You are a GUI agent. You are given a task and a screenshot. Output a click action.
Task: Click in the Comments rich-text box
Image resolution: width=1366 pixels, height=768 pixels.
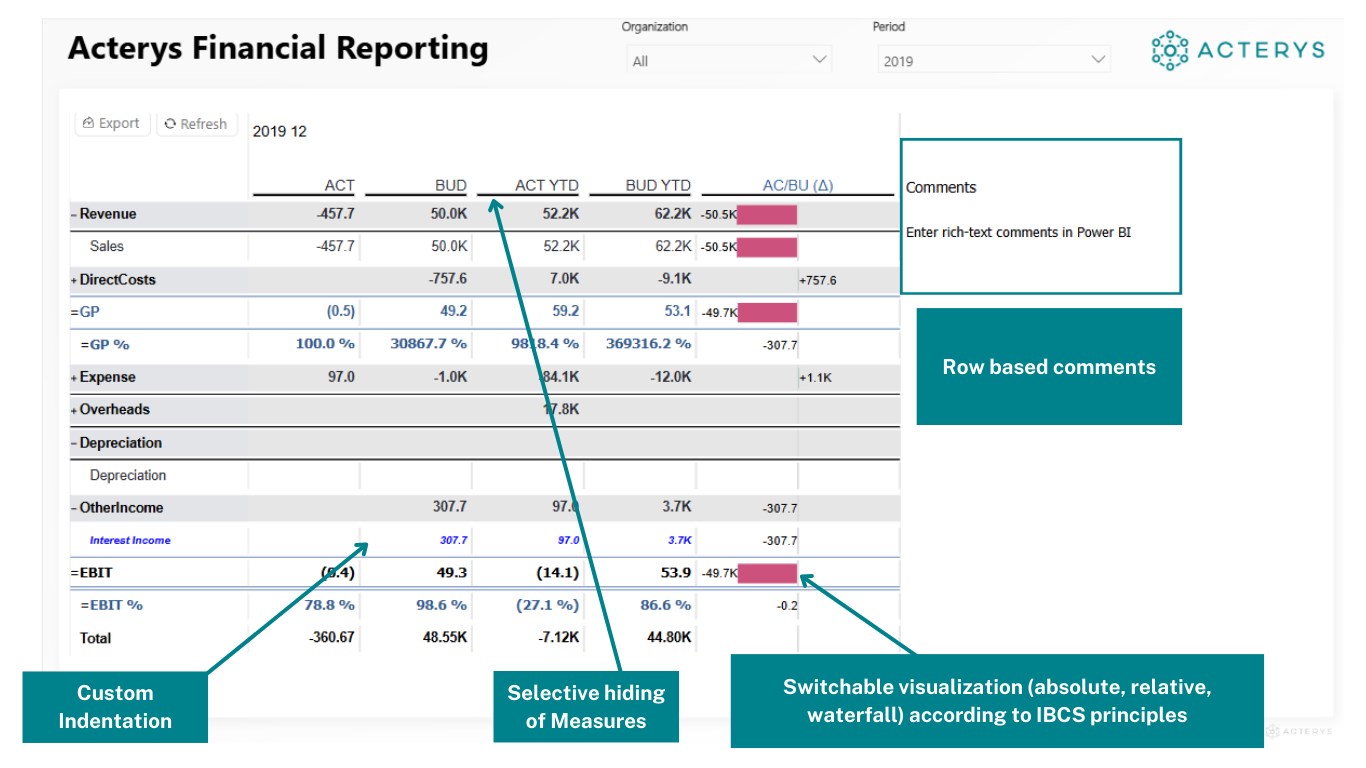click(x=1041, y=216)
